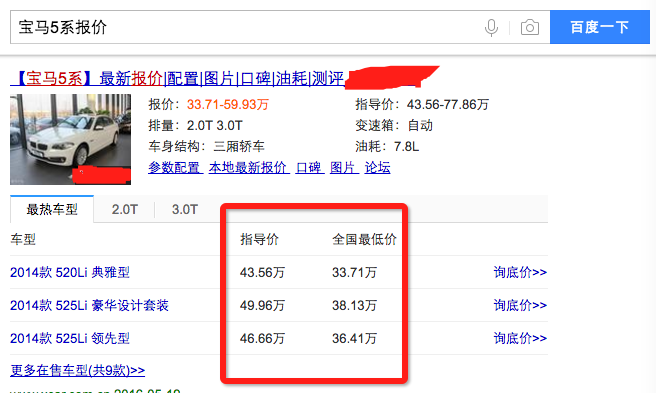
Task: Click the 变速箱 自动 text
Action: coord(394,126)
